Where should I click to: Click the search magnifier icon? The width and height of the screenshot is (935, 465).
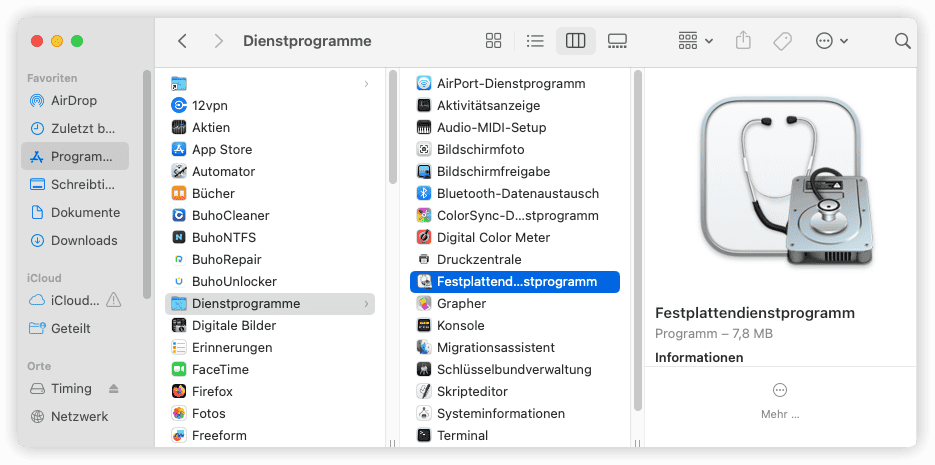pos(903,41)
